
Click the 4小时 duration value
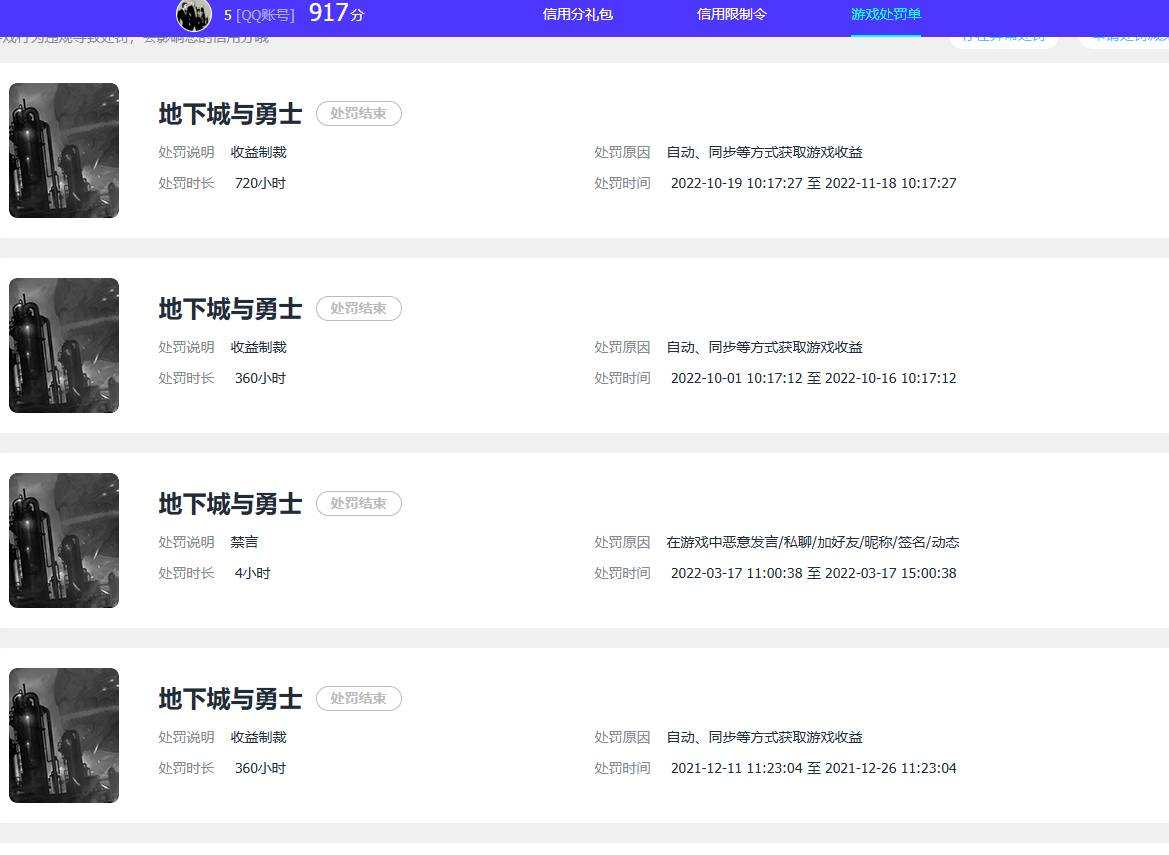point(253,573)
